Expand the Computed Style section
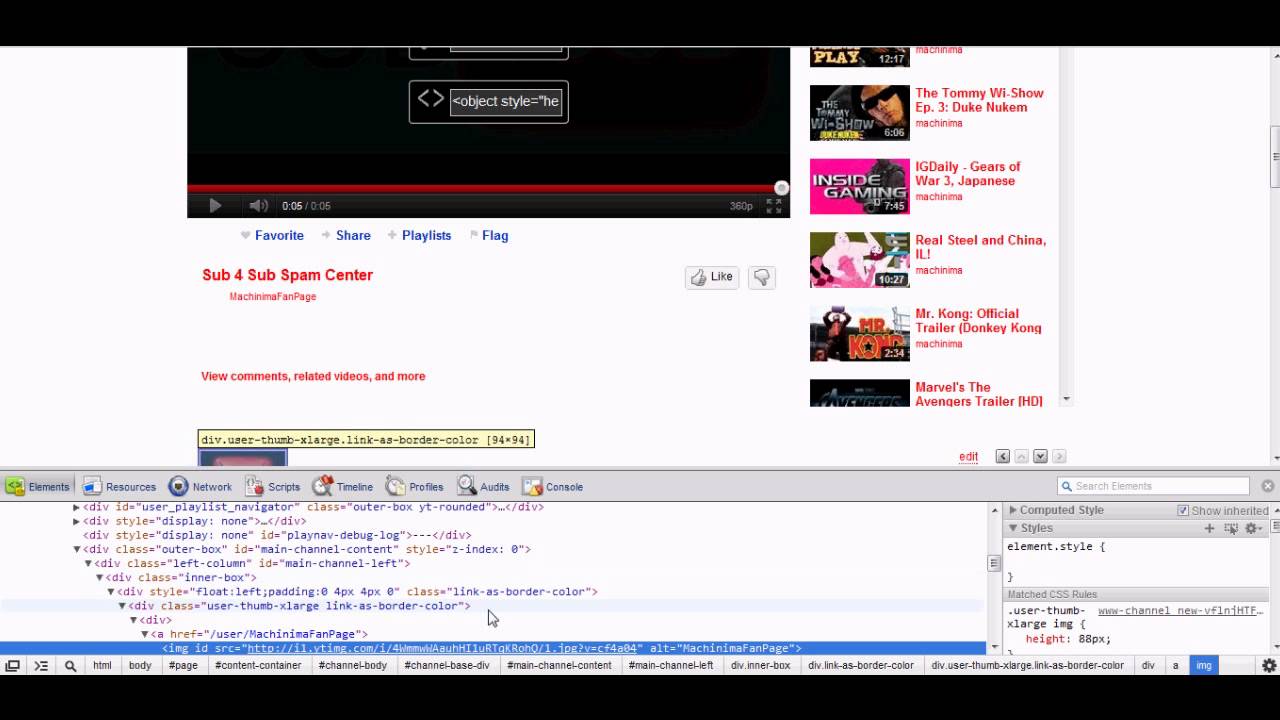 tap(1013, 510)
